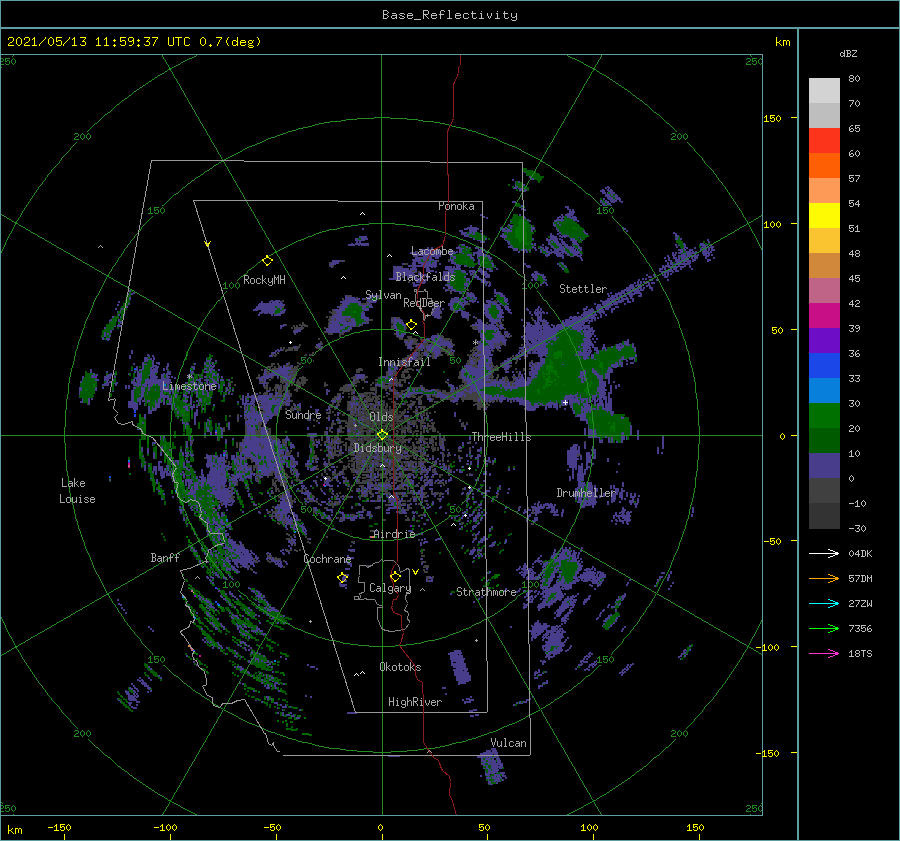This screenshot has width=900, height=841.
Task: Click the yellow -150 label on bottom axis
Action: click(x=59, y=827)
